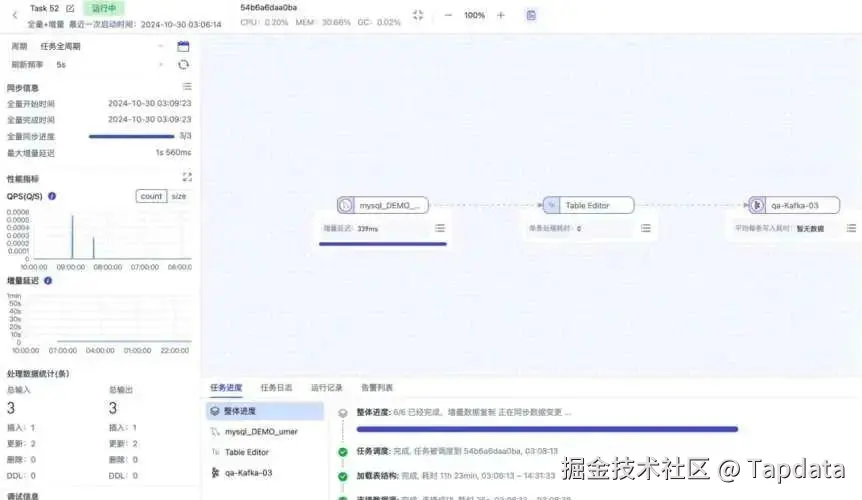The width and height of the screenshot is (862, 500).
Task: Select qa-Kafka-03 in the progress list
Action: click(265, 473)
